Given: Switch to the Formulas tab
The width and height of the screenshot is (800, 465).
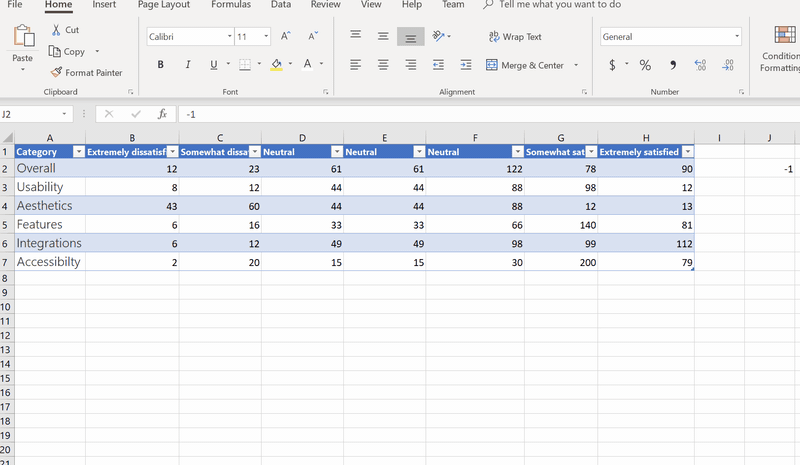Looking at the screenshot, I should 231,5.
